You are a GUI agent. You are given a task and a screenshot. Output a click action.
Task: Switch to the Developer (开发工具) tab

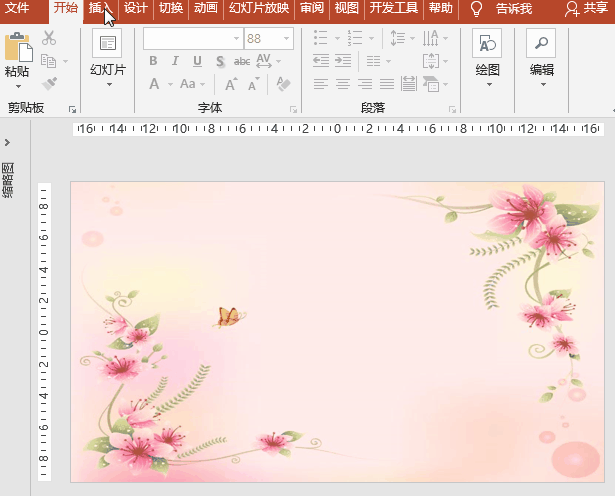[x=394, y=8]
